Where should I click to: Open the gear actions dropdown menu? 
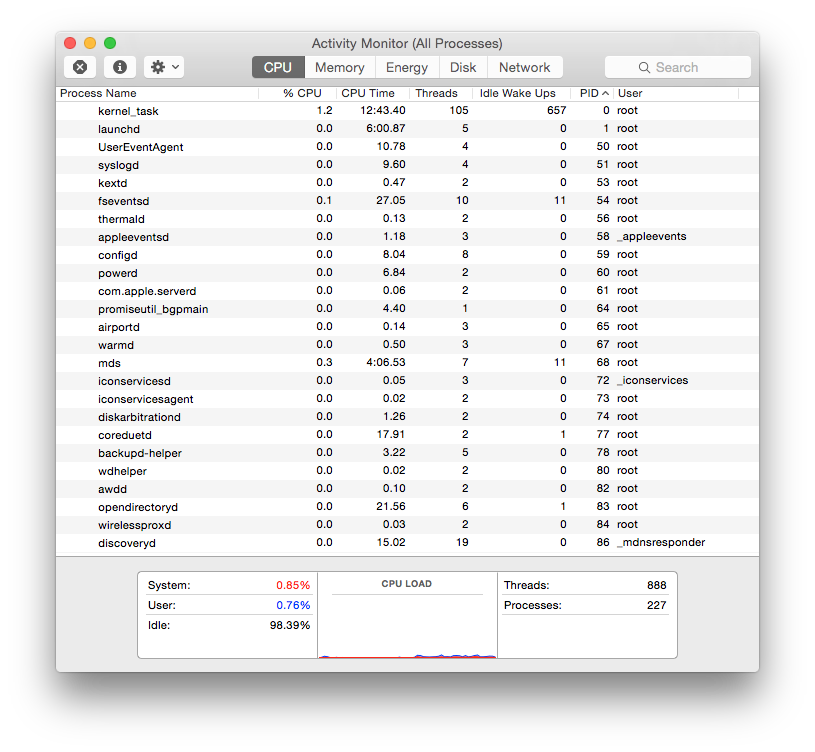(x=164, y=67)
